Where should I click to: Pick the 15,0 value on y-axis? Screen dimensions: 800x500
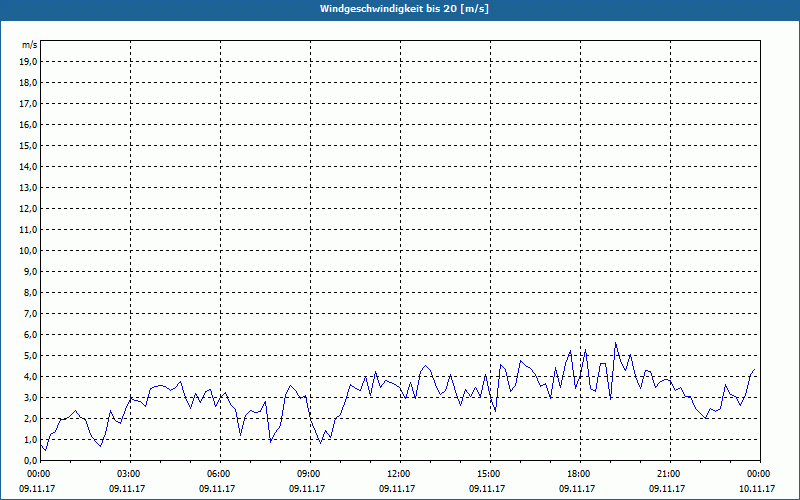click(x=29, y=145)
